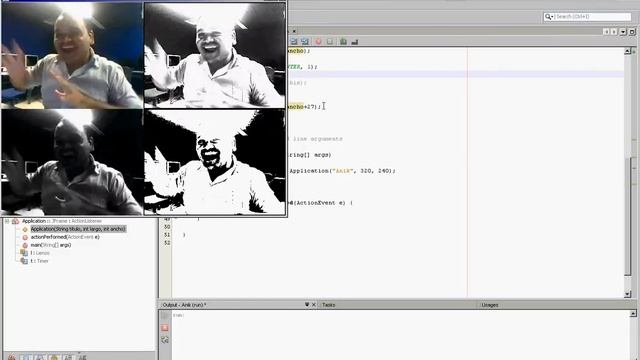Click the first blue shift-line toolbar icon
Viewport: 640px width, 360px height.
293,42
